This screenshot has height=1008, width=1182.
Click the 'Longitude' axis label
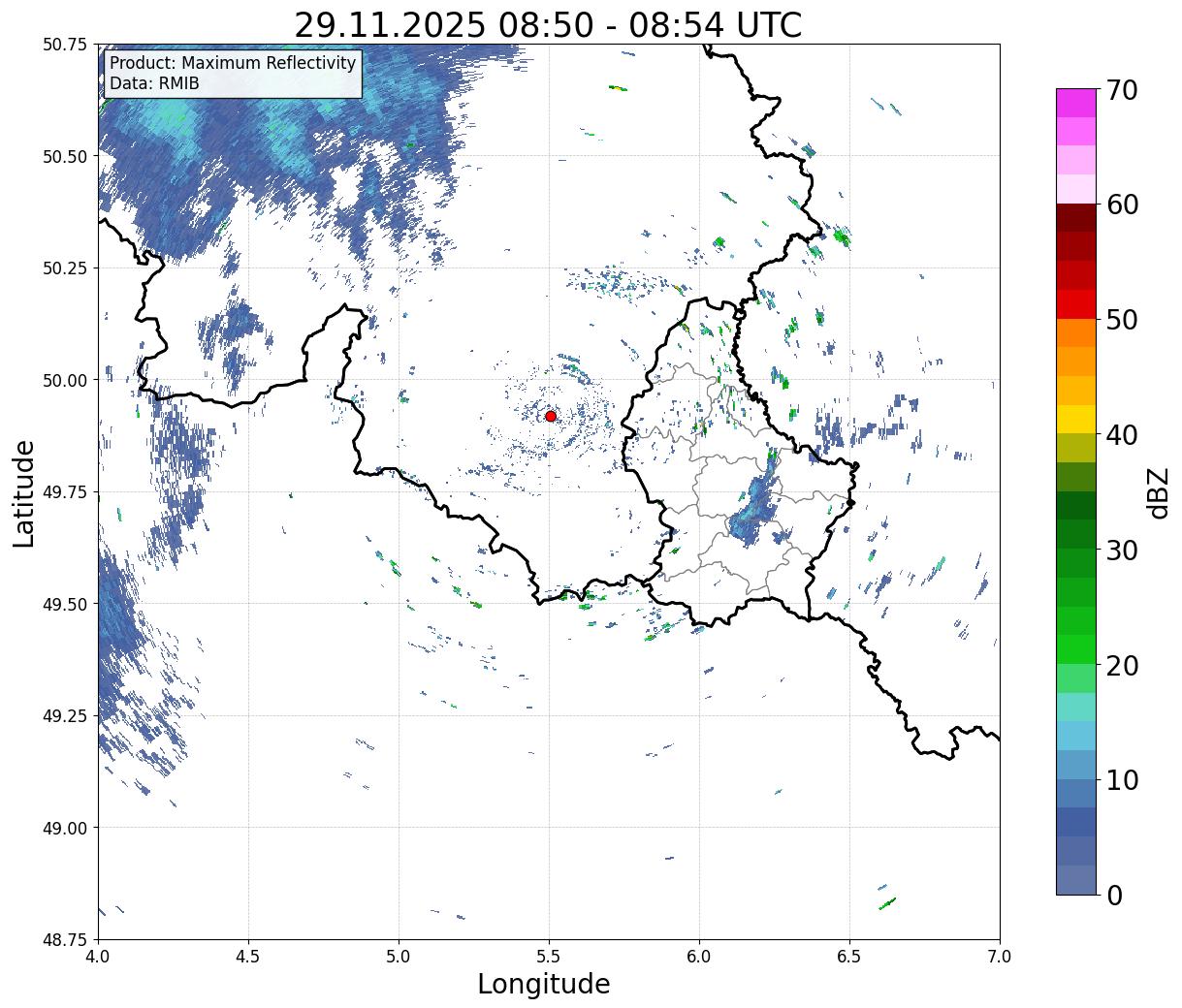pyautogui.click(x=544, y=984)
